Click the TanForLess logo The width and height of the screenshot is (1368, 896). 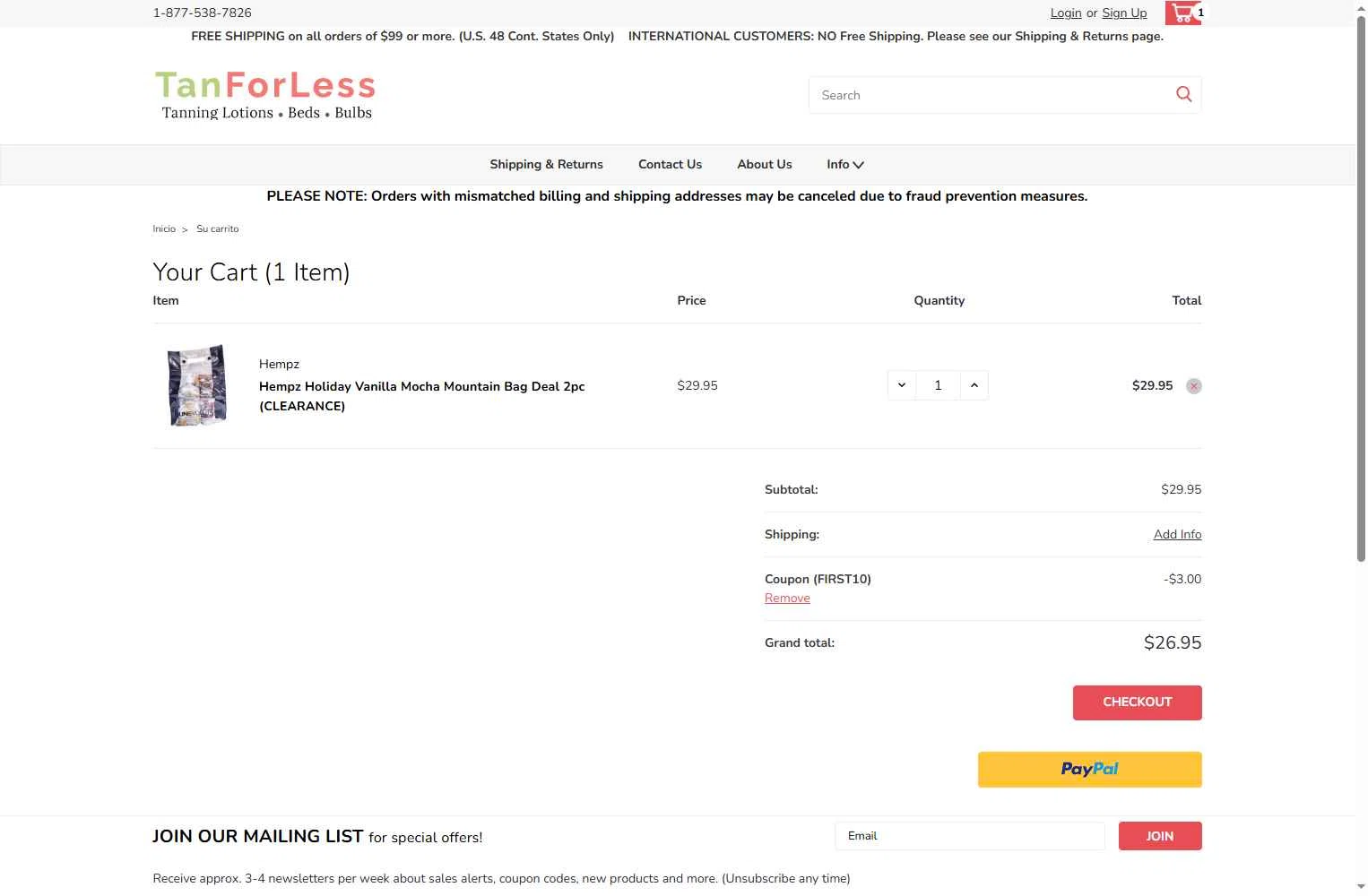click(x=264, y=95)
